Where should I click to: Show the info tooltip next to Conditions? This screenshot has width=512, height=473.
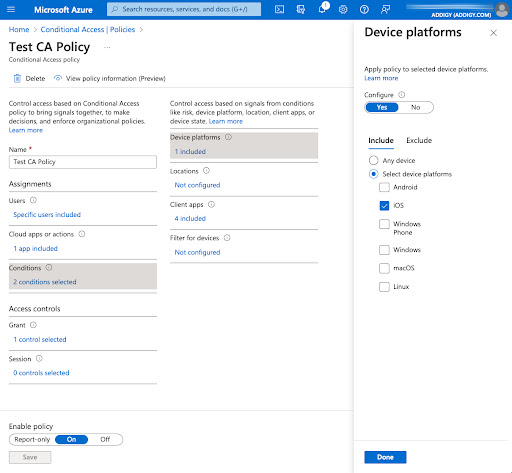tap(49, 268)
